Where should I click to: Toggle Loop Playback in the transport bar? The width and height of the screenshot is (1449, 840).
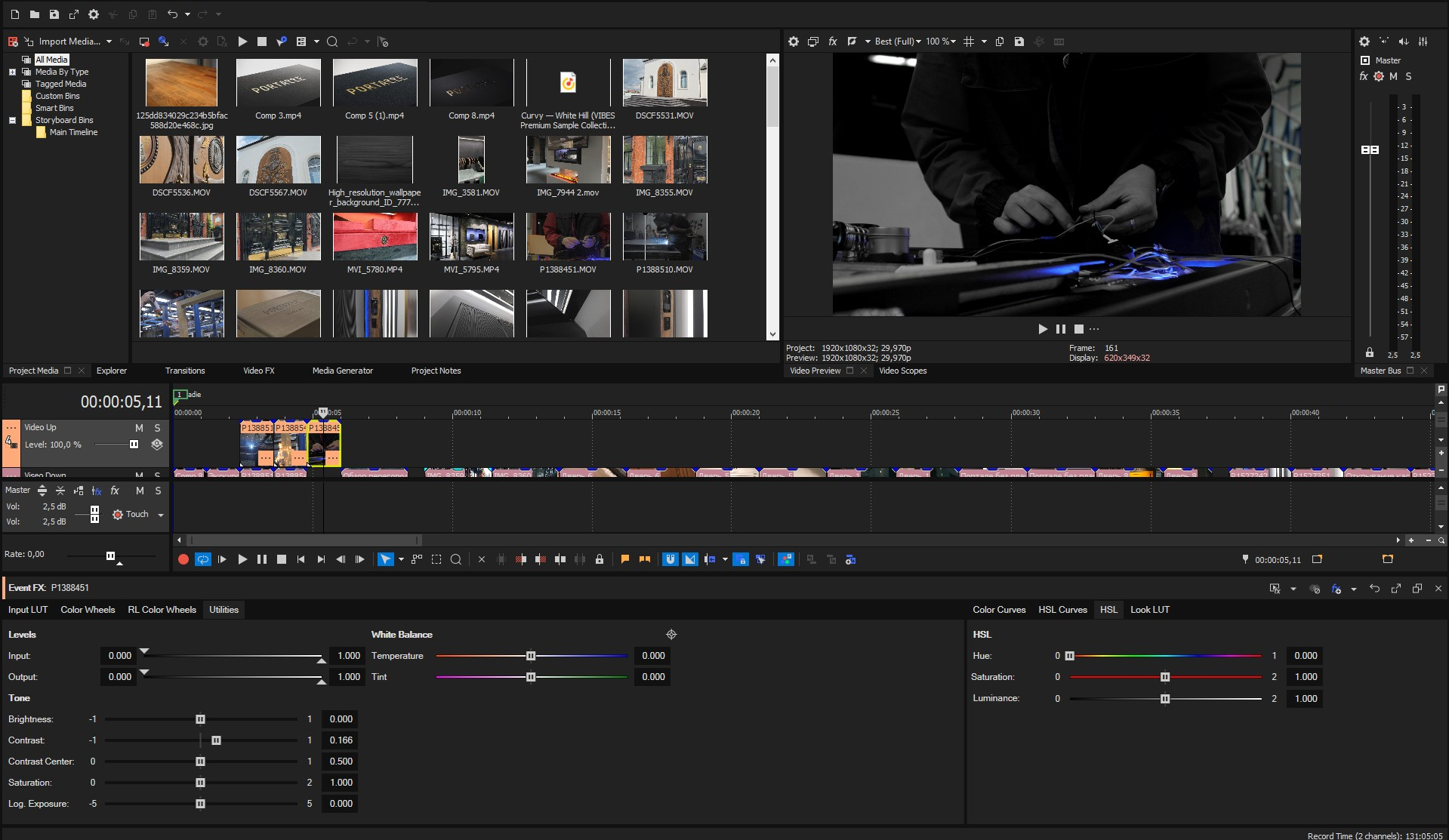point(202,559)
